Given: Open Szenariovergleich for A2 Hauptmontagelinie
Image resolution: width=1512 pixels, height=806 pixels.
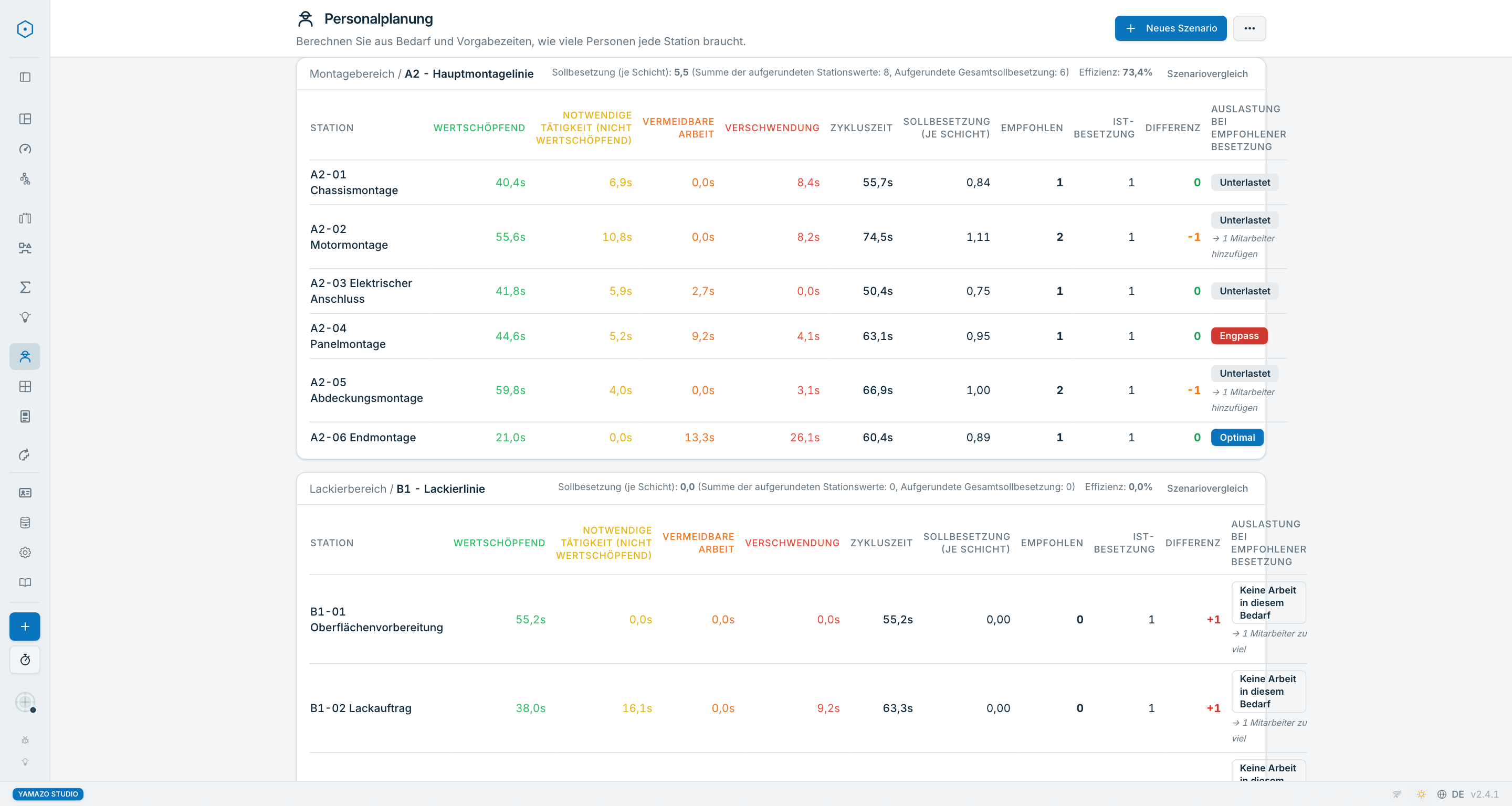Looking at the screenshot, I should point(1207,73).
